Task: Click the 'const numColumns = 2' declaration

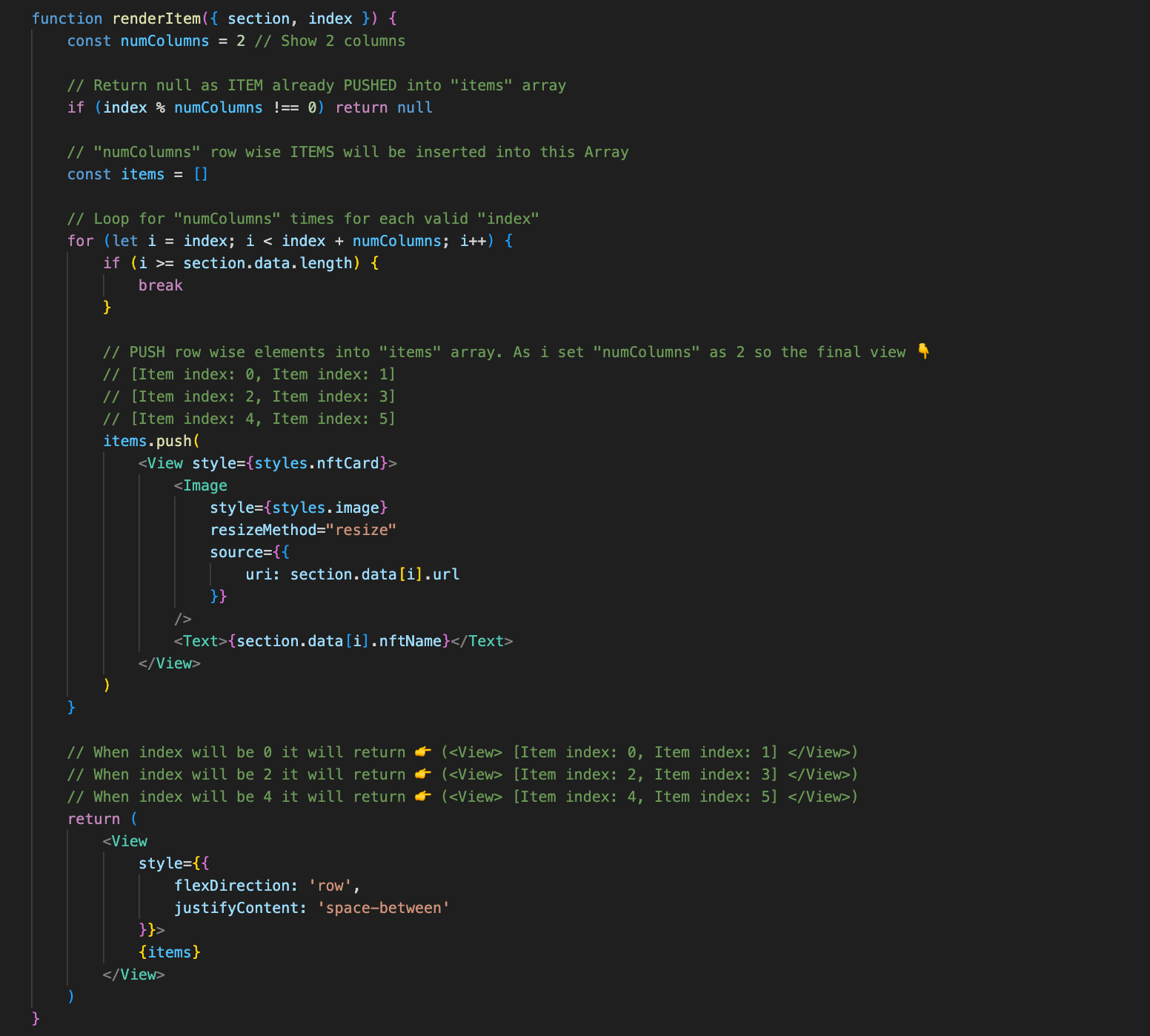Action: tap(156, 41)
